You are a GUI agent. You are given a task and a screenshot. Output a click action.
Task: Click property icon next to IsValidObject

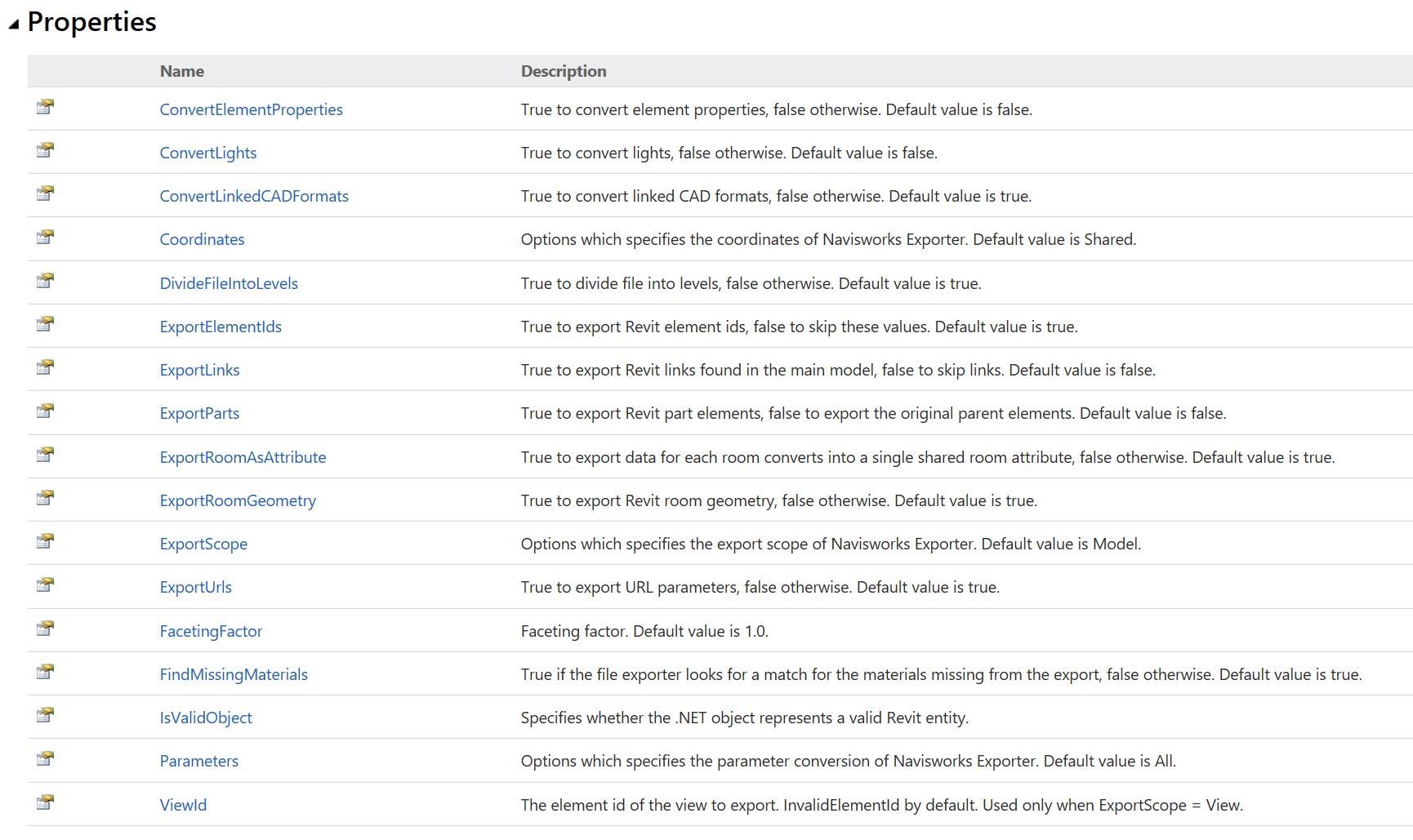[45, 716]
